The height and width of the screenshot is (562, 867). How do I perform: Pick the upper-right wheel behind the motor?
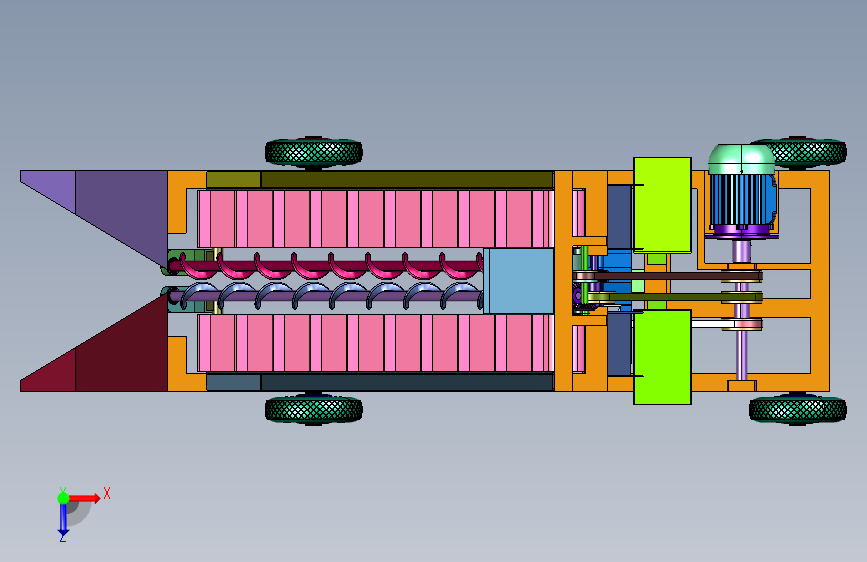(x=811, y=153)
